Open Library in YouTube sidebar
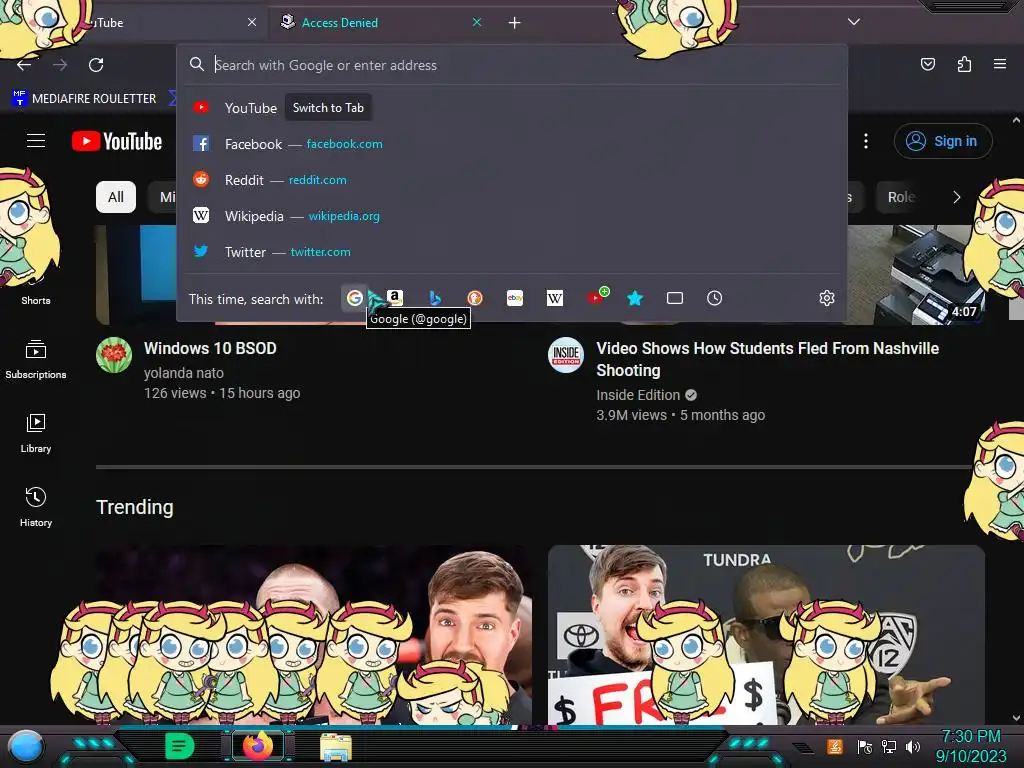The image size is (1024, 768). click(x=36, y=433)
